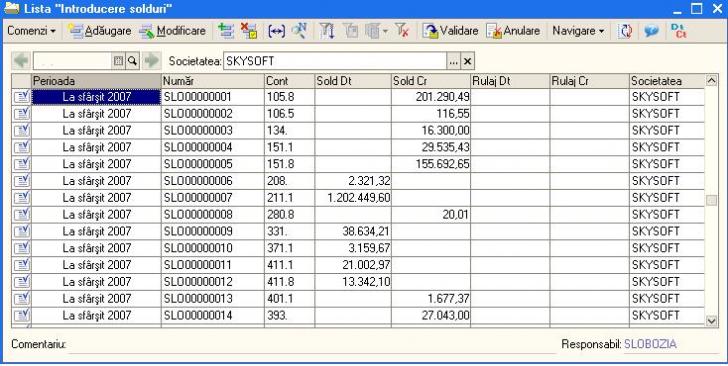Select the Sold Dt value 2.321,32
The height and width of the screenshot is (366, 728).
[x=353, y=181]
